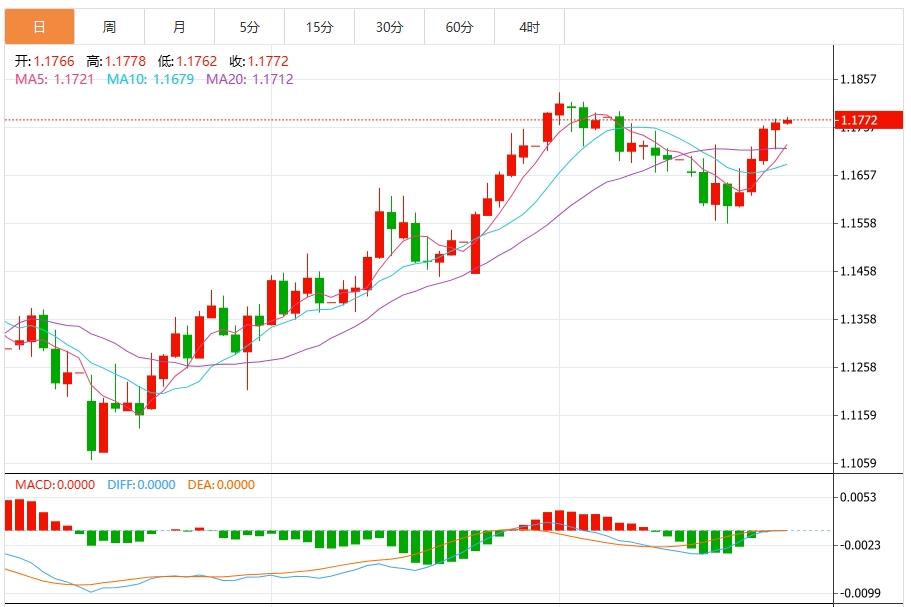
Task: Select the 5分 five-minute timeframe
Action: (x=249, y=28)
